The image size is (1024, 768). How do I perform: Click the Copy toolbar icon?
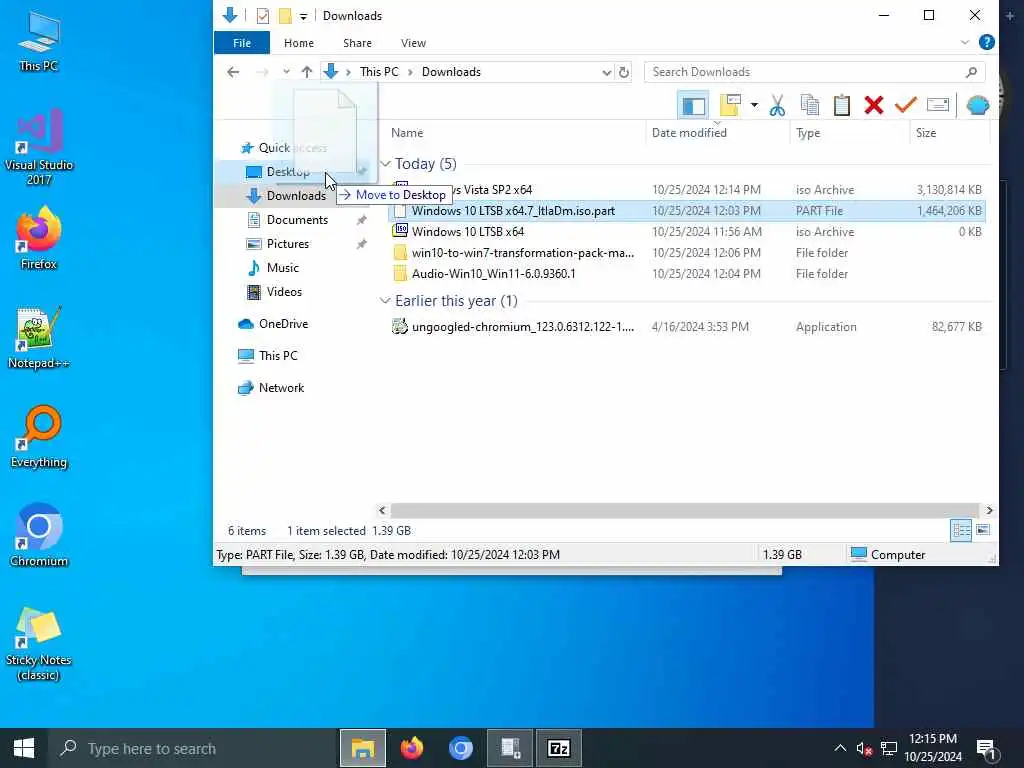click(x=810, y=105)
